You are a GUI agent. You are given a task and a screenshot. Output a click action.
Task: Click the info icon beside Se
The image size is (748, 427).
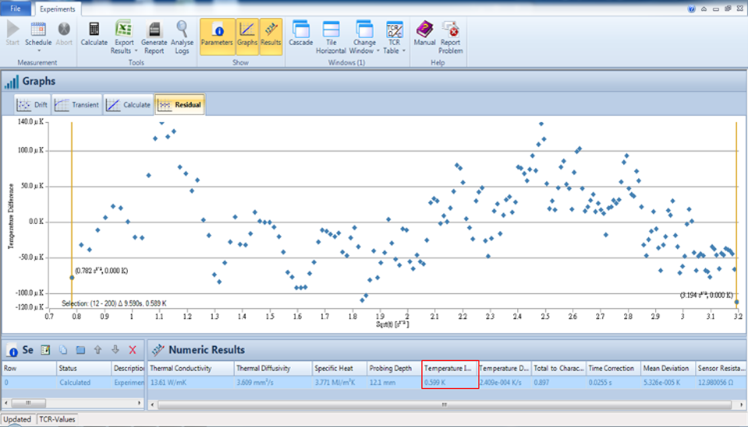pyautogui.click(x=12, y=351)
